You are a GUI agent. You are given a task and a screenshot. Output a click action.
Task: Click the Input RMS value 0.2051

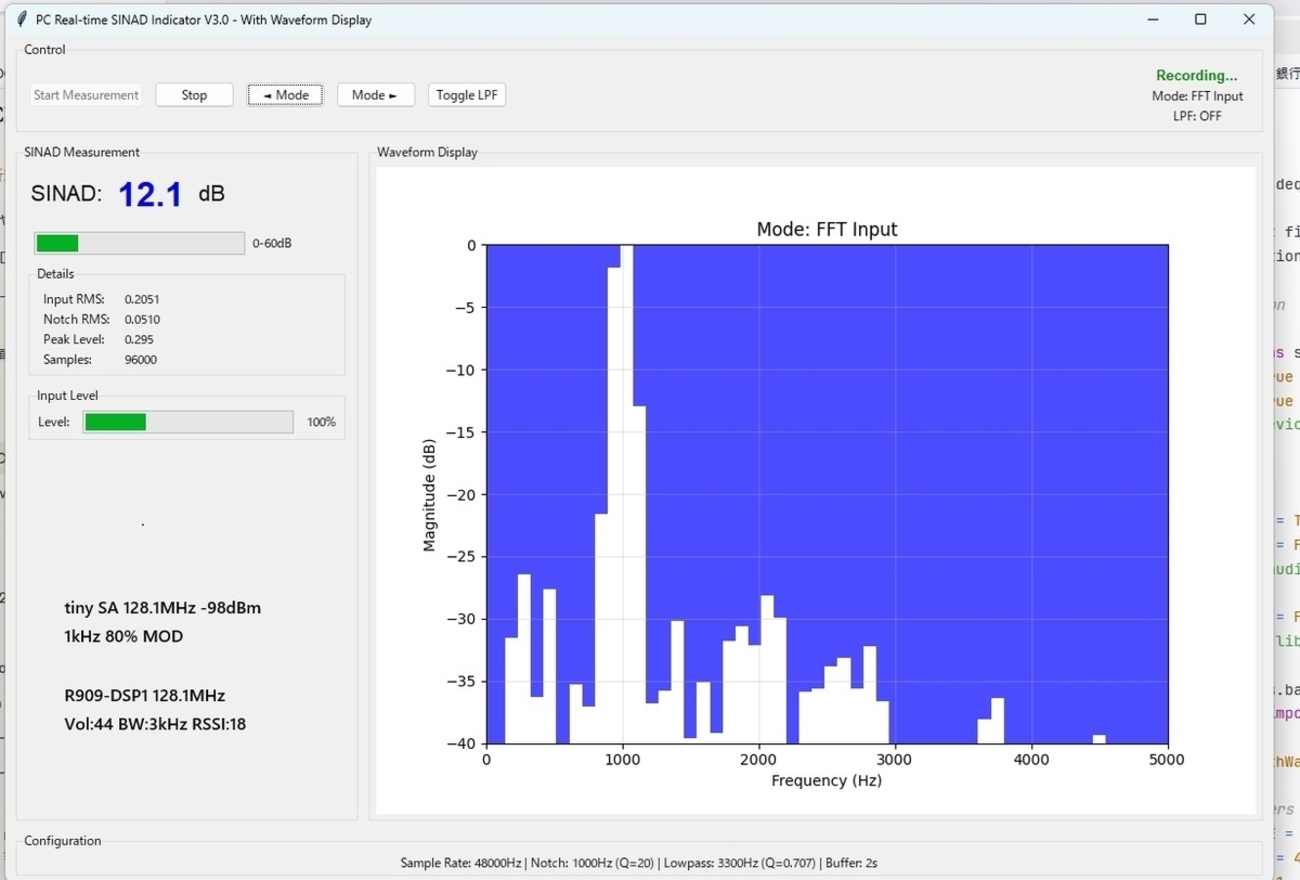tap(142, 299)
